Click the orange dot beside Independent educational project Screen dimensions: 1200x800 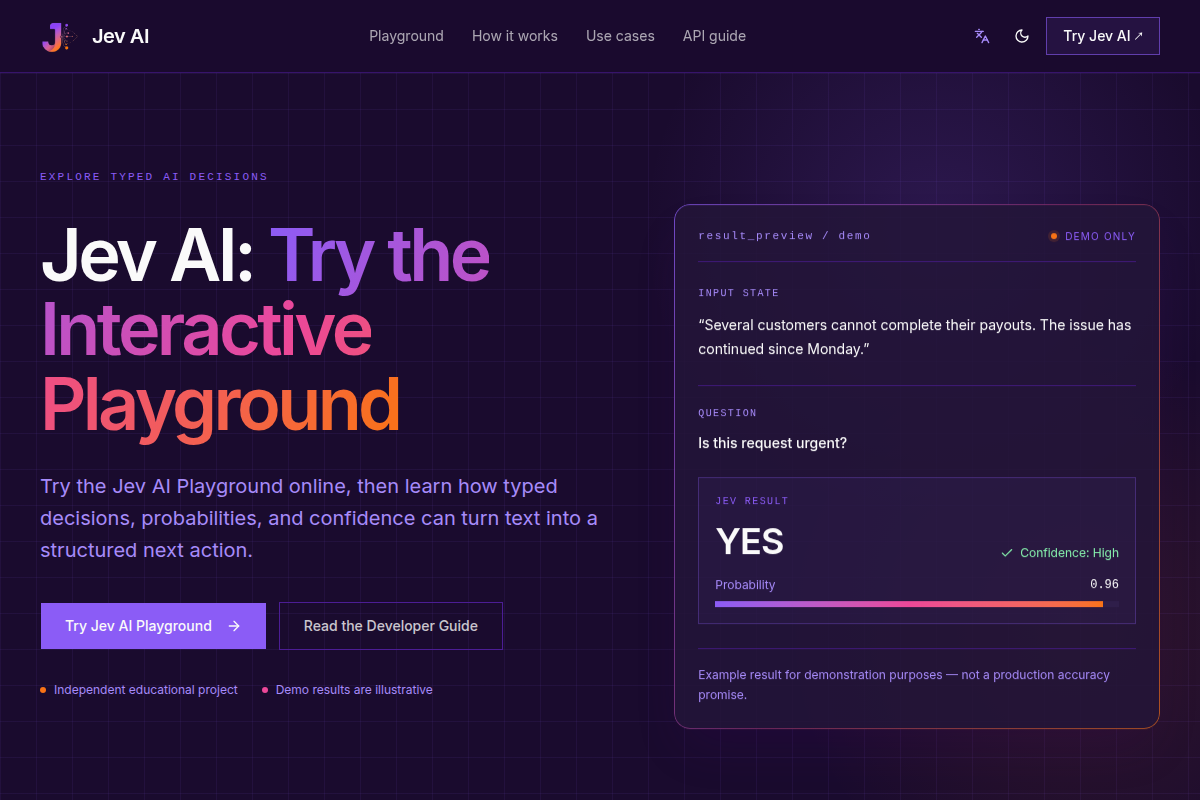(43, 690)
